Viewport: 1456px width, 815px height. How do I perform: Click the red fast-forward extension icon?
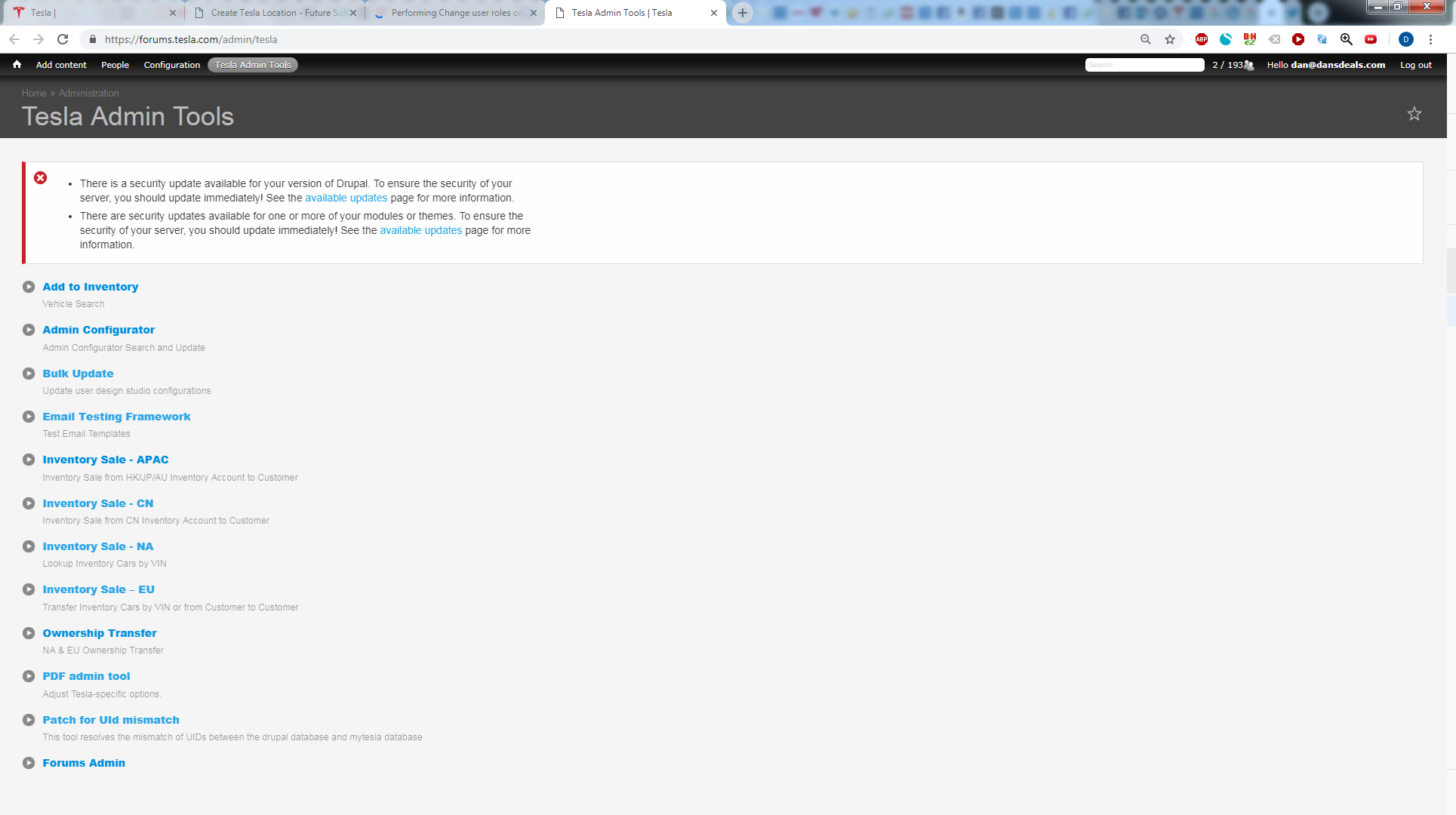[x=1371, y=39]
